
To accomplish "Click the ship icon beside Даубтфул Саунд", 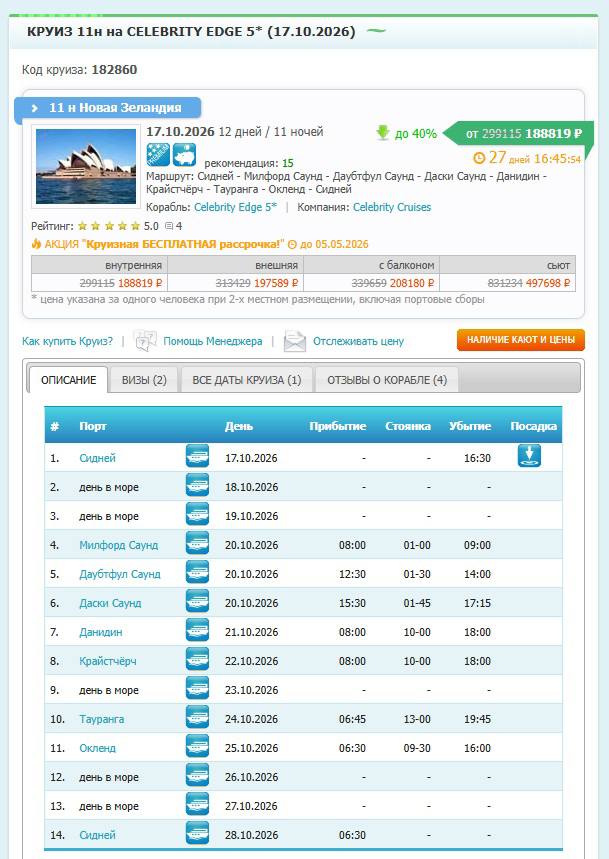I will click(x=197, y=572).
